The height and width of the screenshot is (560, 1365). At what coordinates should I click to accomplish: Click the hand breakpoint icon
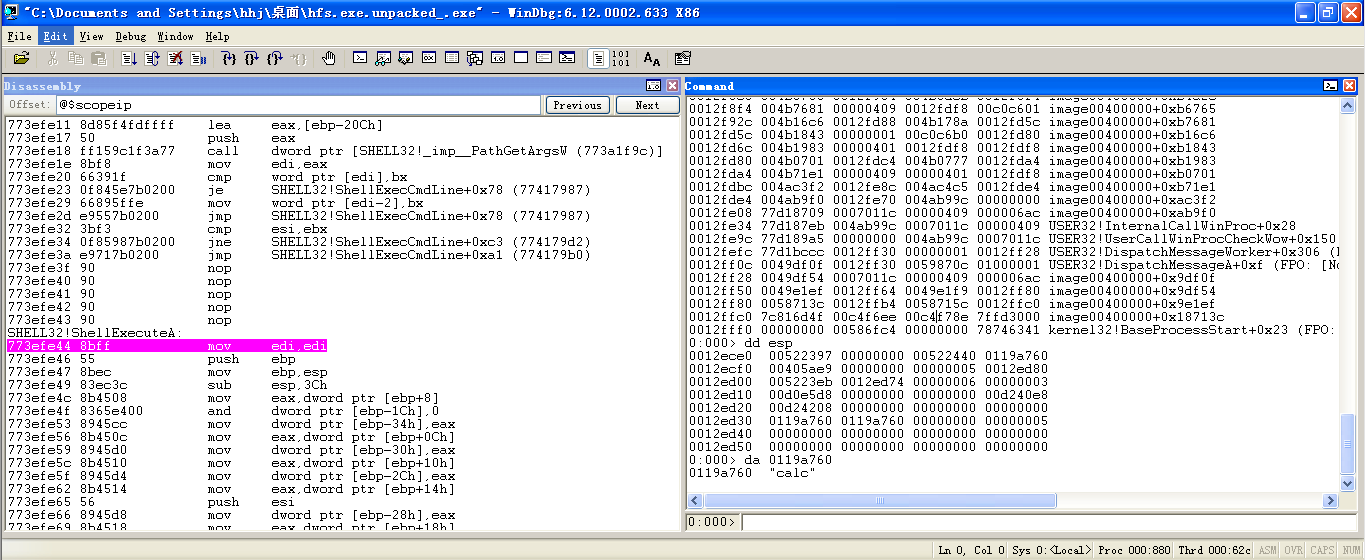click(x=328, y=59)
